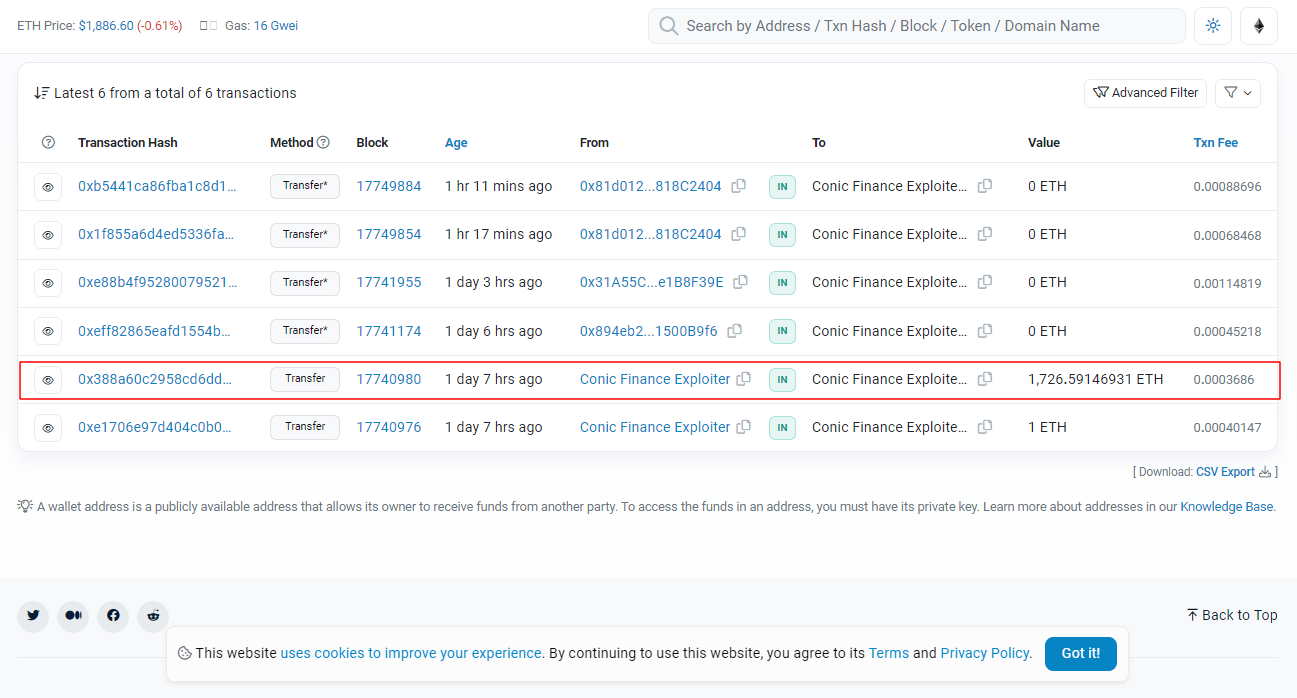Open block 17749884
This screenshot has height=698, width=1297.
tap(389, 186)
